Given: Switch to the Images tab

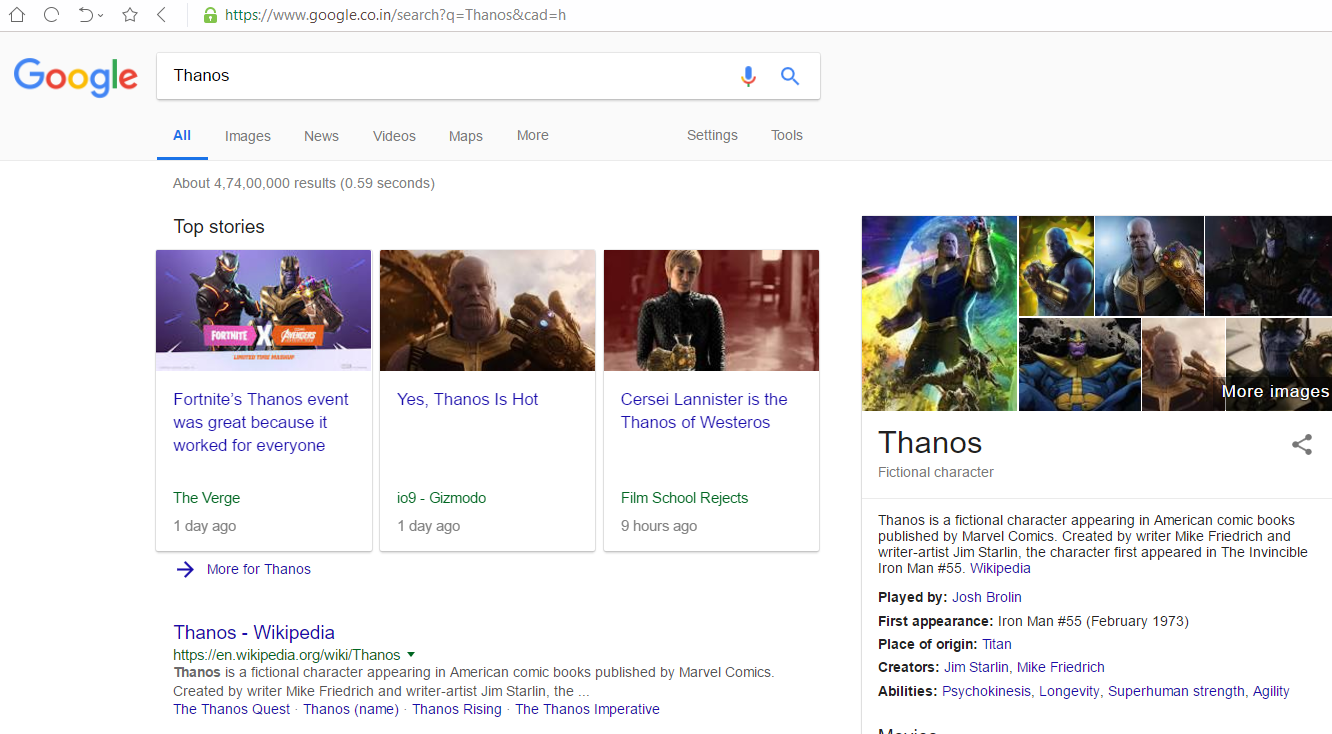Looking at the screenshot, I should pyautogui.click(x=248, y=136).
